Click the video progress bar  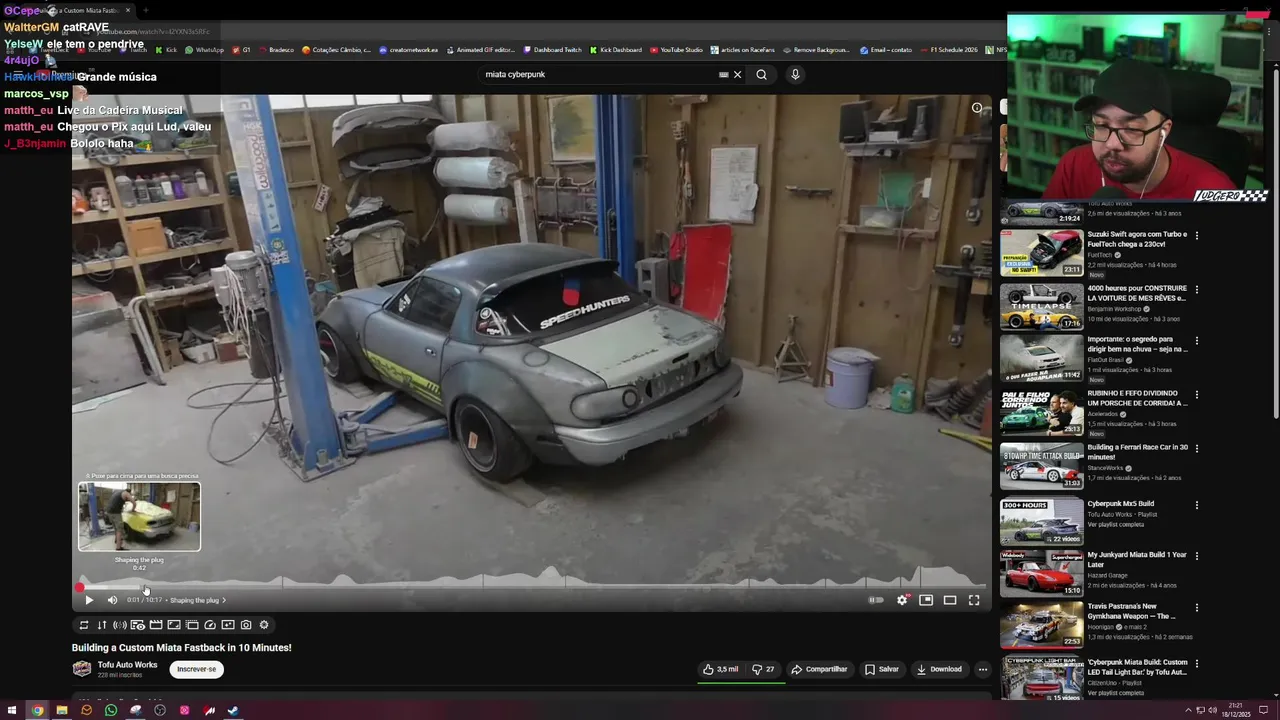532,587
